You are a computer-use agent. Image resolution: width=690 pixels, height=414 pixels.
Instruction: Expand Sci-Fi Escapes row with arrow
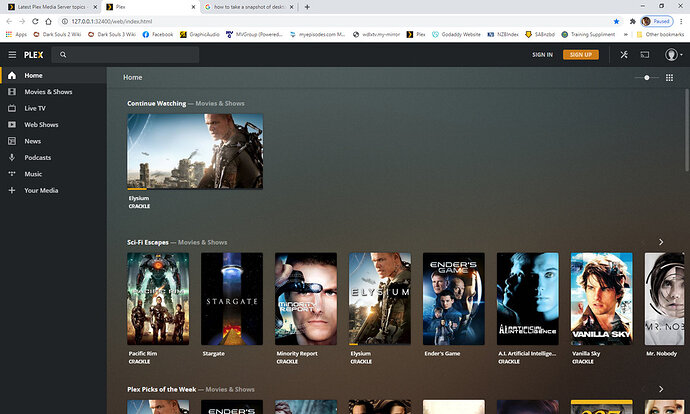[661, 242]
